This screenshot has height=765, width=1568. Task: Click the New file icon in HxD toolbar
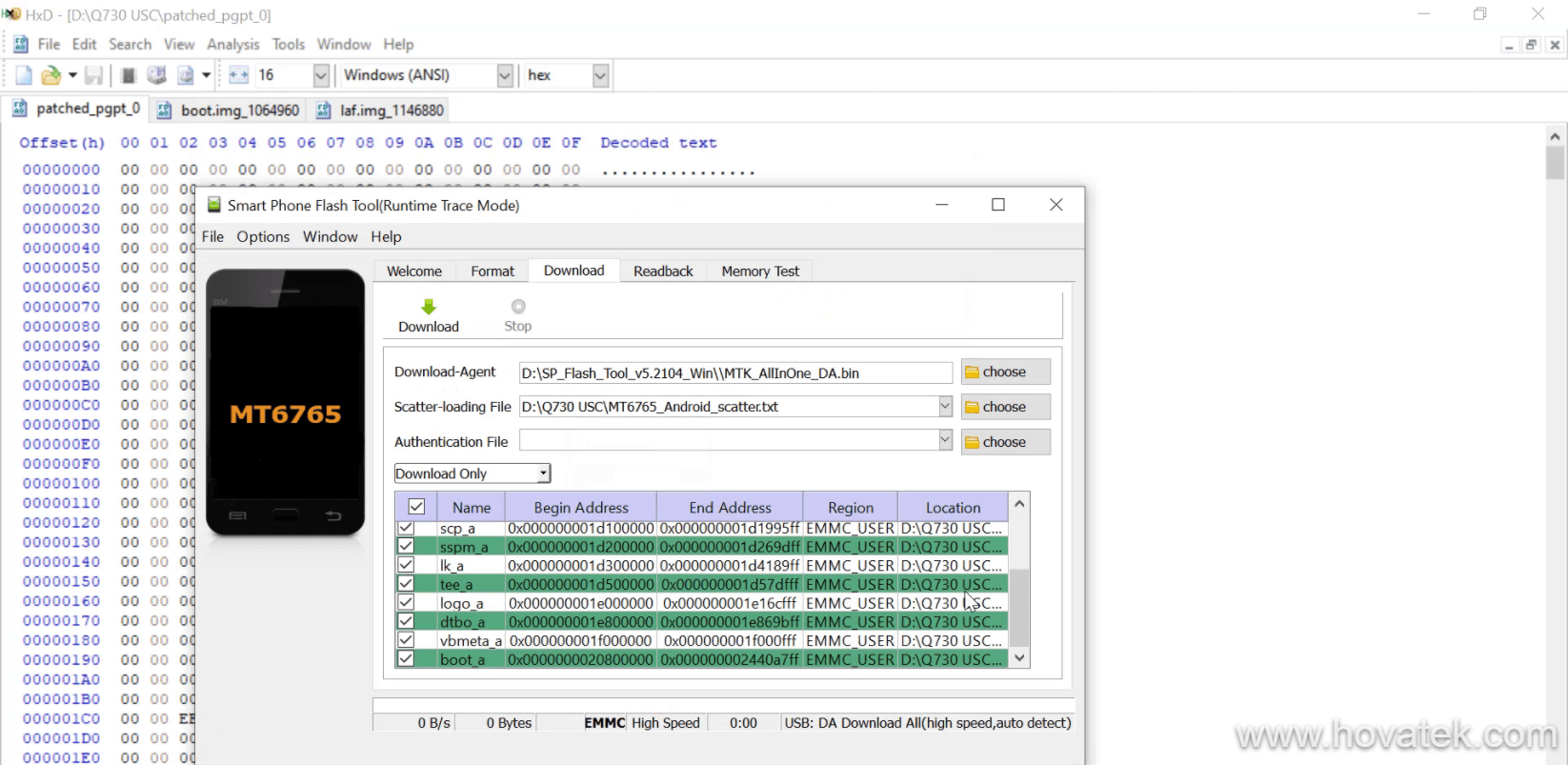(24, 75)
